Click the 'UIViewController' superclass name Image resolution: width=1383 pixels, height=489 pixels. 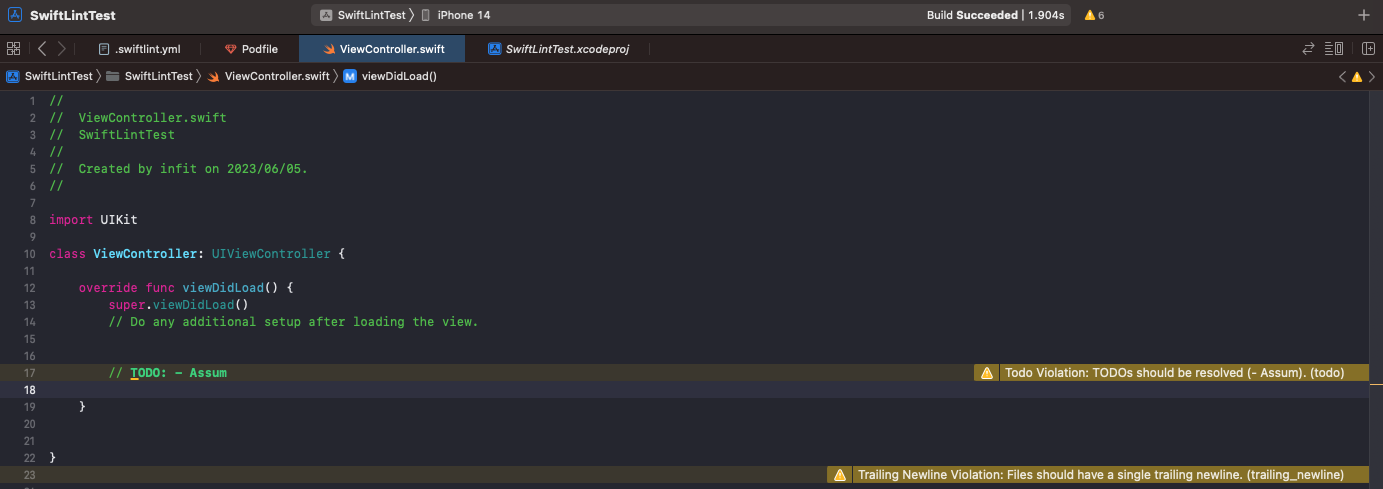point(271,254)
